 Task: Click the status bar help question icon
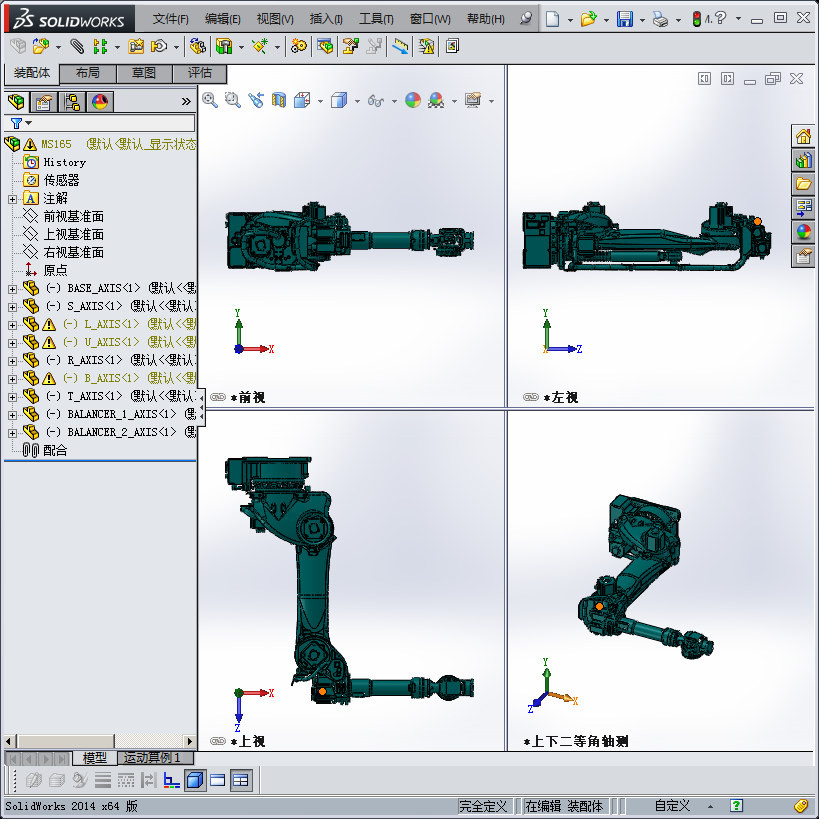pyautogui.click(x=736, y=806)
